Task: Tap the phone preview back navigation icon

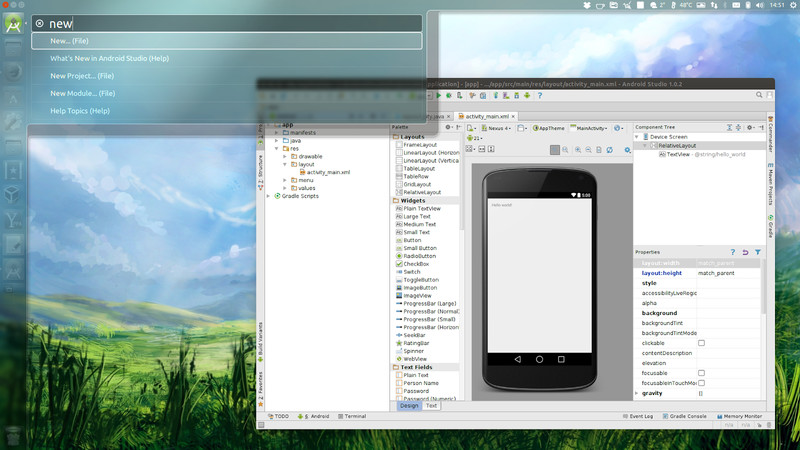Action: [x=518, y=359]
